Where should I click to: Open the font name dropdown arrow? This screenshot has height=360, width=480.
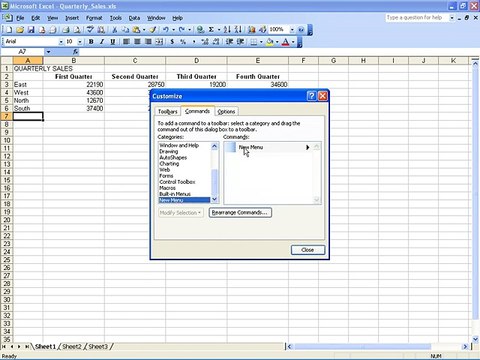pyautogui.click(x=61, y=42)
